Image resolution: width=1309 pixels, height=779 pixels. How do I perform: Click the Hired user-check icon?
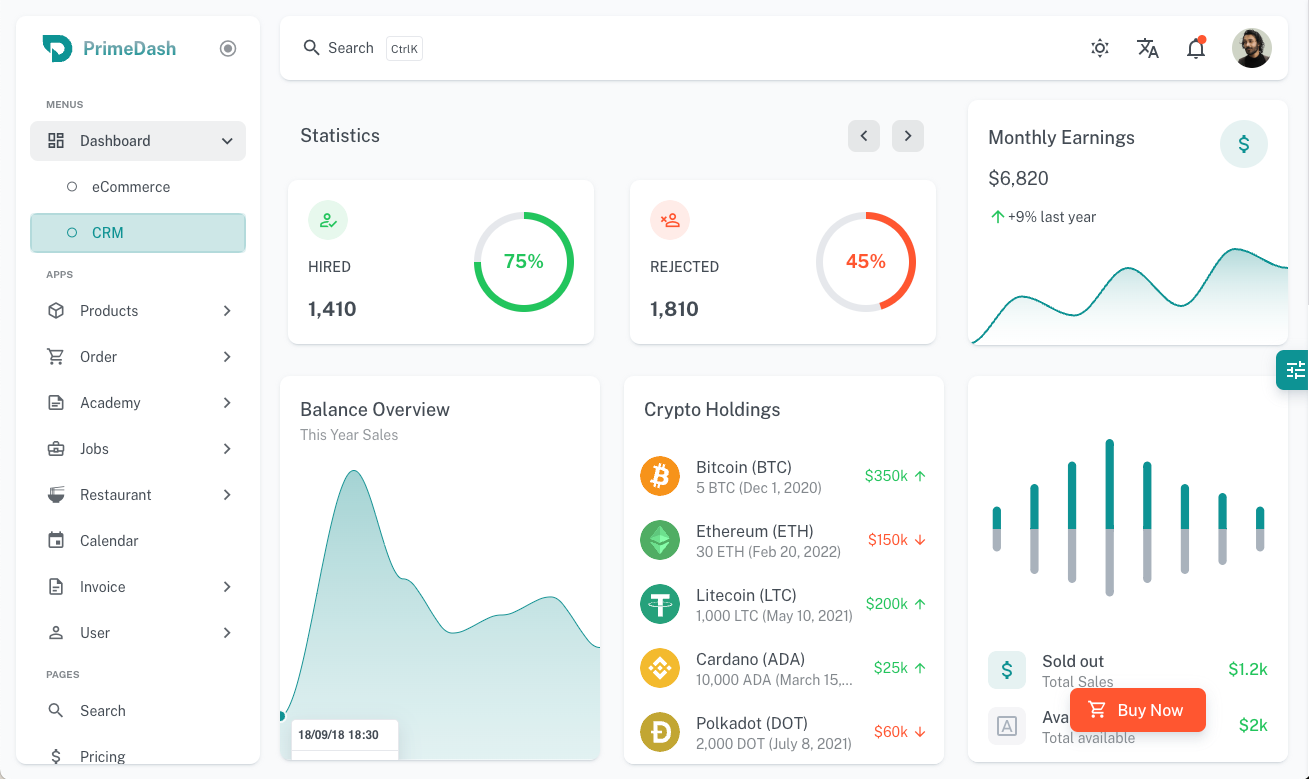[328, 220]
